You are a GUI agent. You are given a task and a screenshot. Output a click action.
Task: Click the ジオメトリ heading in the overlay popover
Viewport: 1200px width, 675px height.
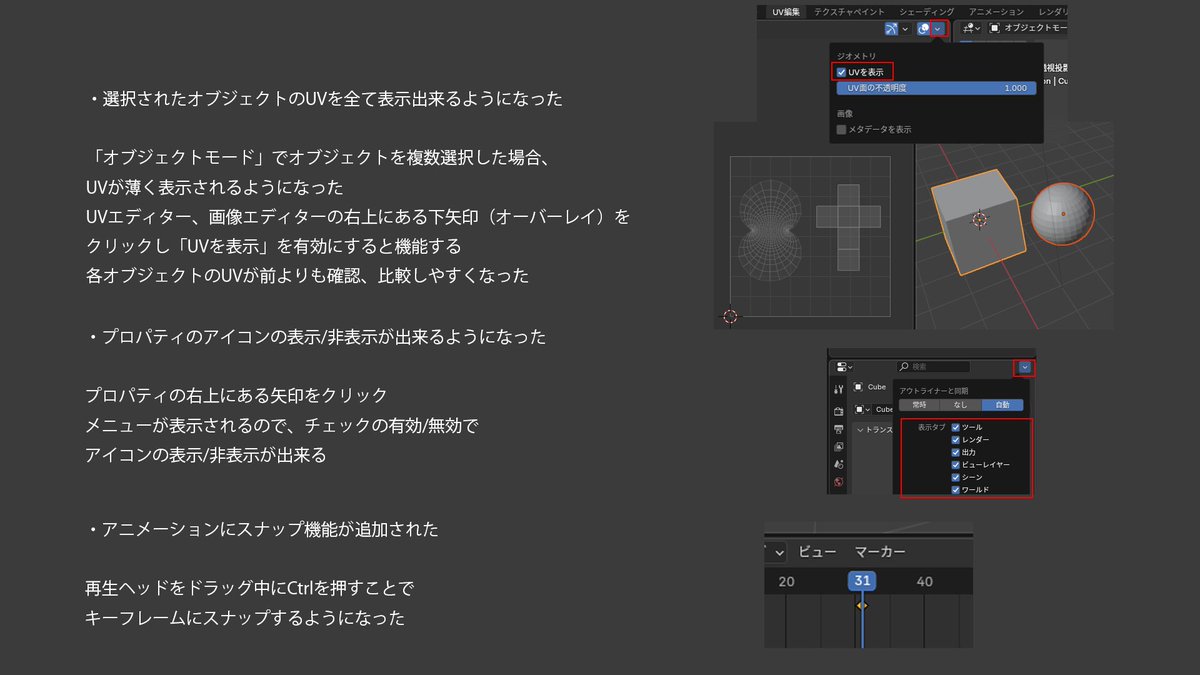[x=856, y=56]
